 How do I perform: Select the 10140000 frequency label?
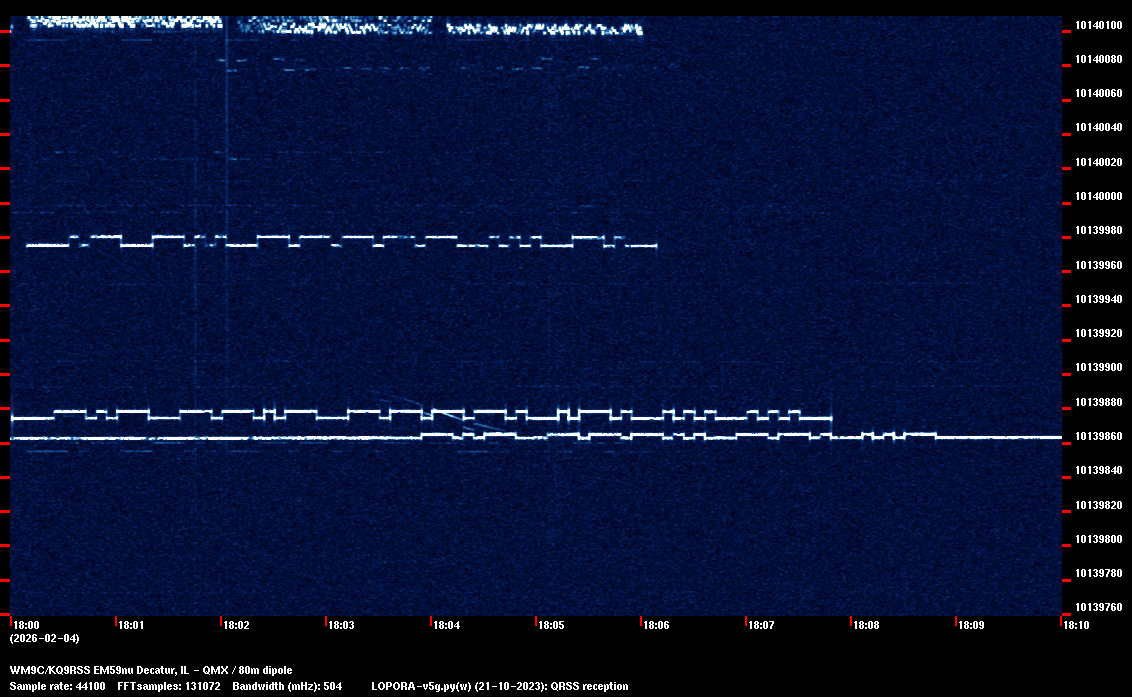coord(1099,196)
